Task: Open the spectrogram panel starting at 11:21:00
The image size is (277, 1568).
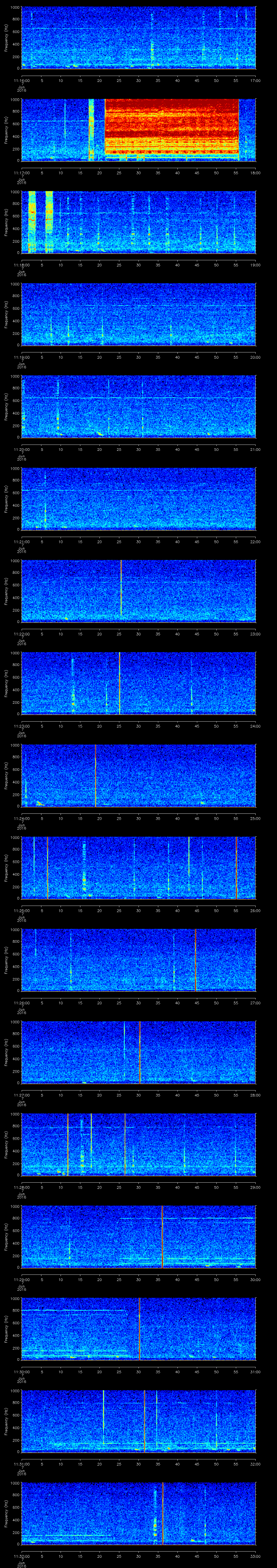Action: pyautogui.click(x=139, y=499)
